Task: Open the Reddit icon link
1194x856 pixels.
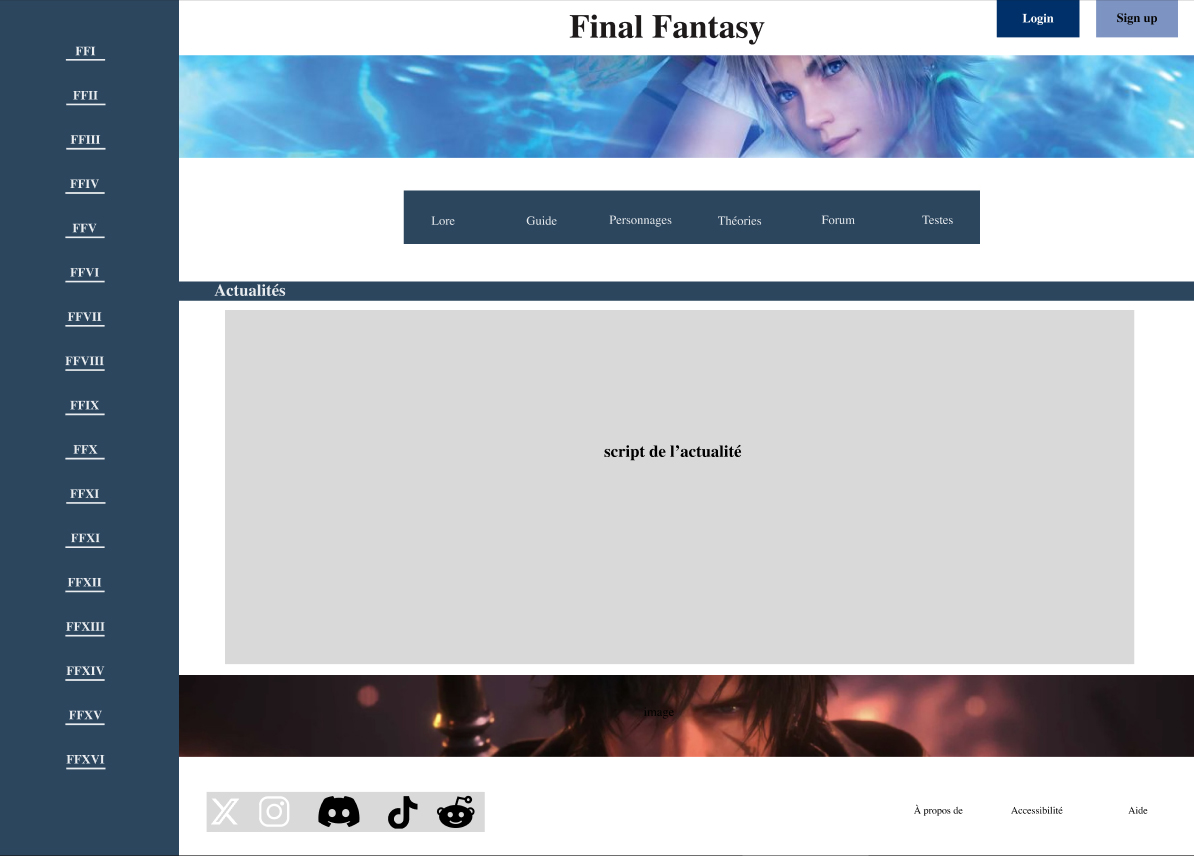Action: click(456, 812)
